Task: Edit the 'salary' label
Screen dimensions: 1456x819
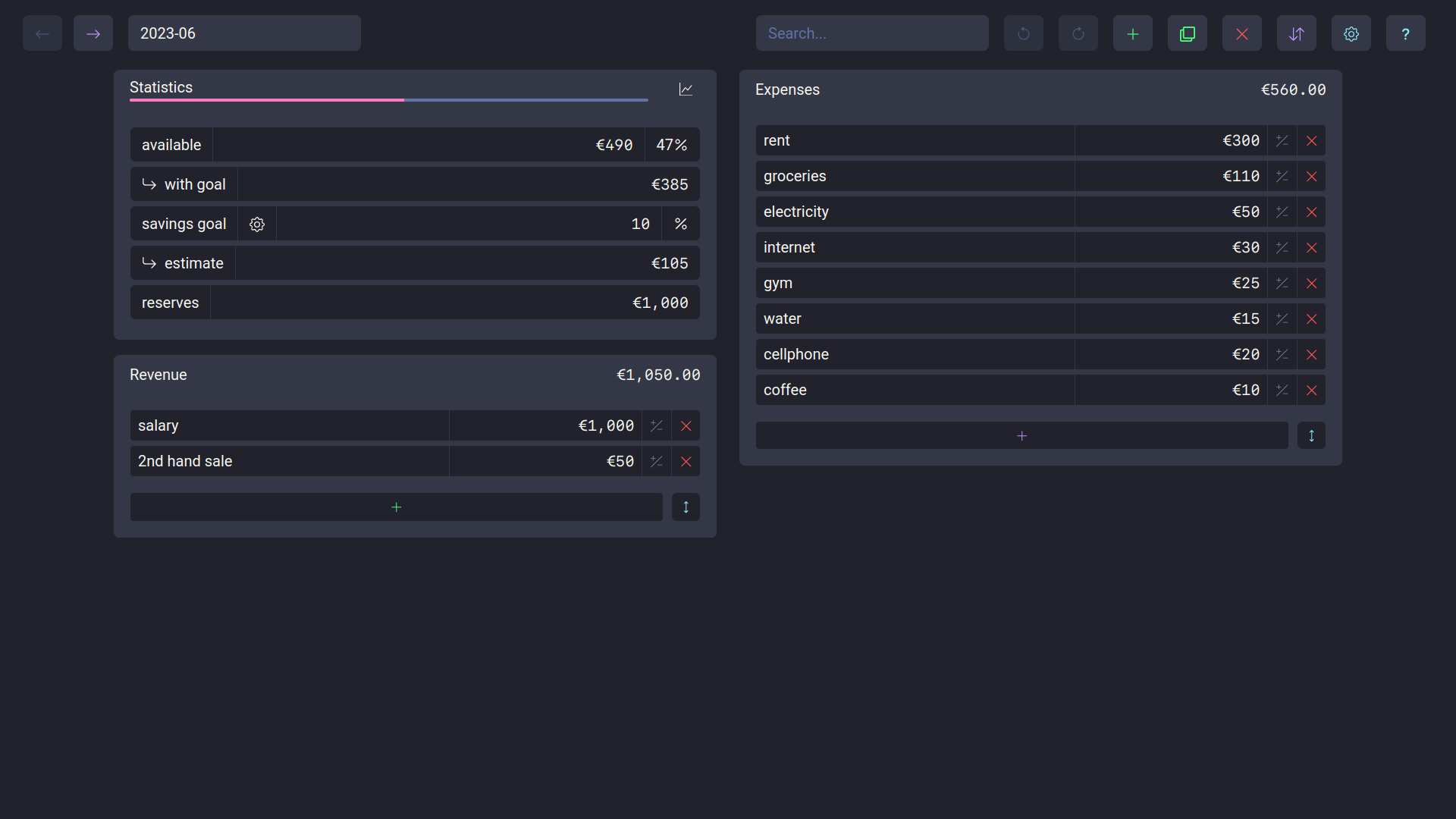Action: pos(290,425)
